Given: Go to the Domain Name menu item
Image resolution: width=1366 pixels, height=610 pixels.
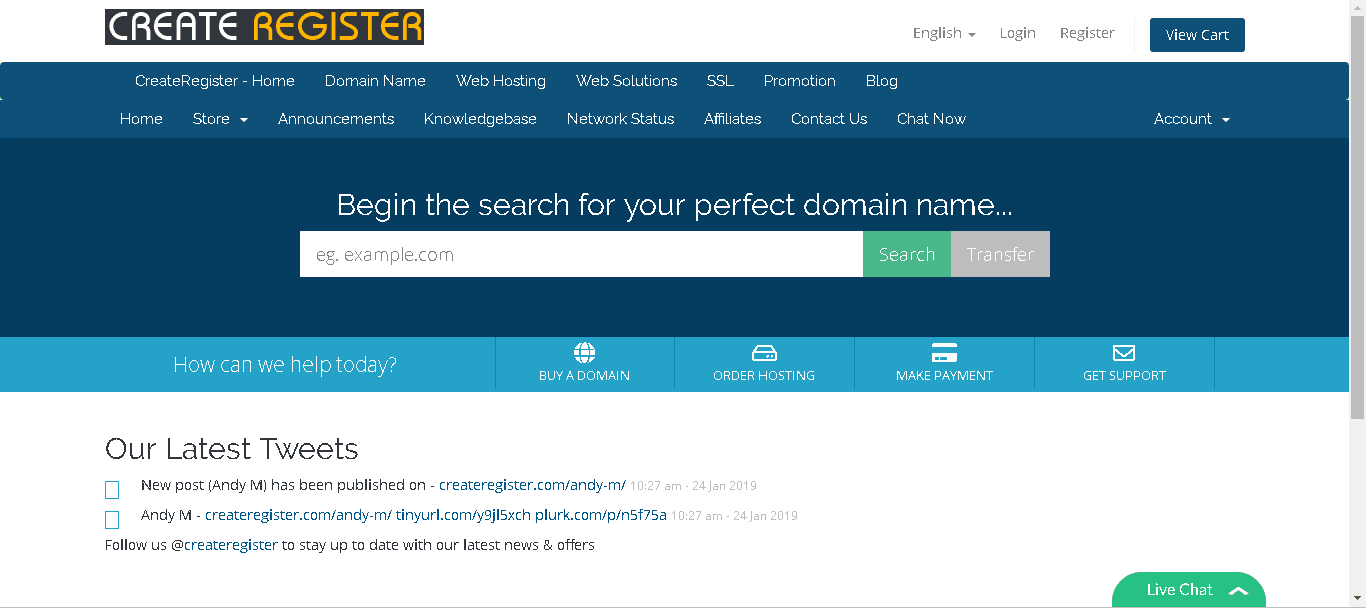Looking at the screenshot, I should (375, 81).
